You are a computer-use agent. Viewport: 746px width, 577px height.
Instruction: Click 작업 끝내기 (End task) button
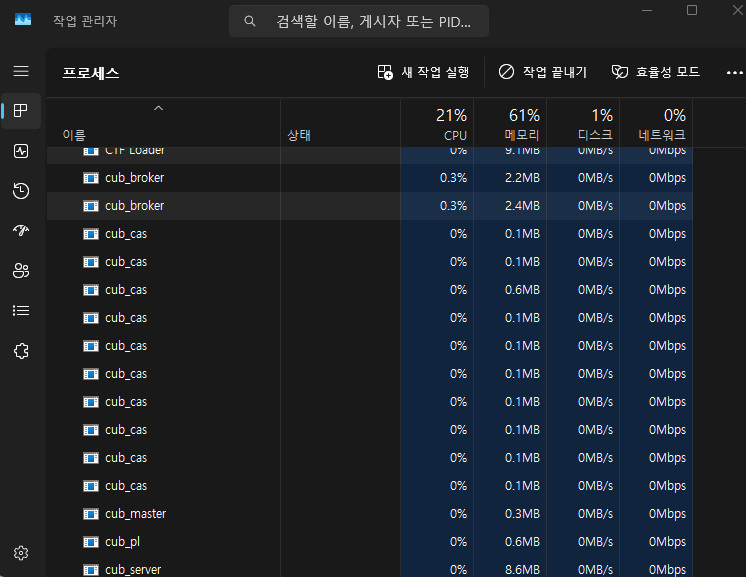point(543,72)
